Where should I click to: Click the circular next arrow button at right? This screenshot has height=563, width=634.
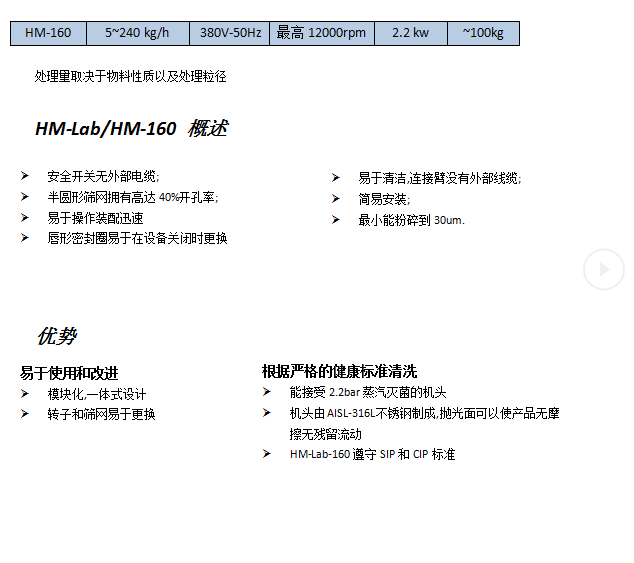point(604,269)
